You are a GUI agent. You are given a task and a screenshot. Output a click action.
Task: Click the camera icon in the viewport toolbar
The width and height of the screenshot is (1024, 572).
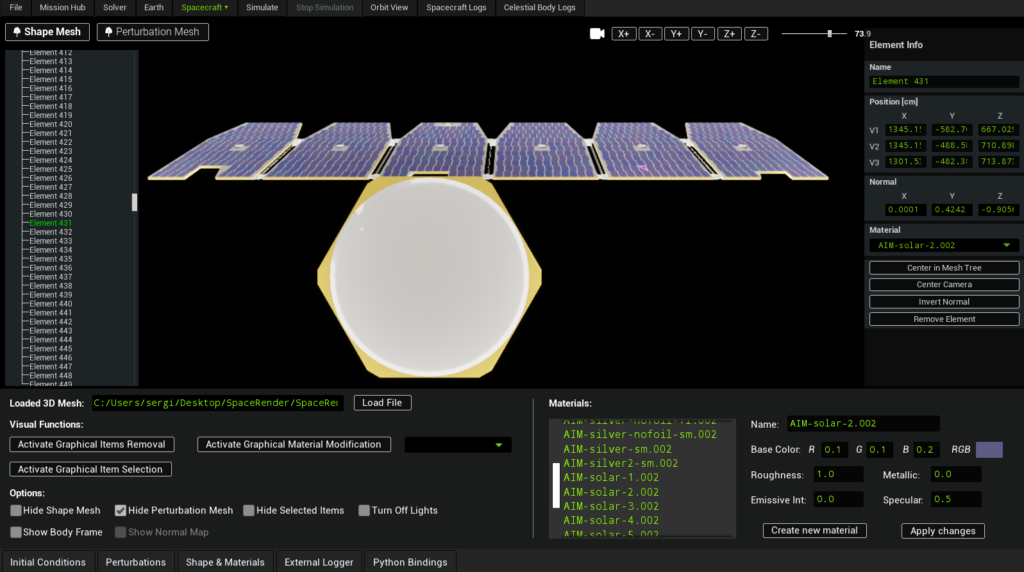point(597,34)
